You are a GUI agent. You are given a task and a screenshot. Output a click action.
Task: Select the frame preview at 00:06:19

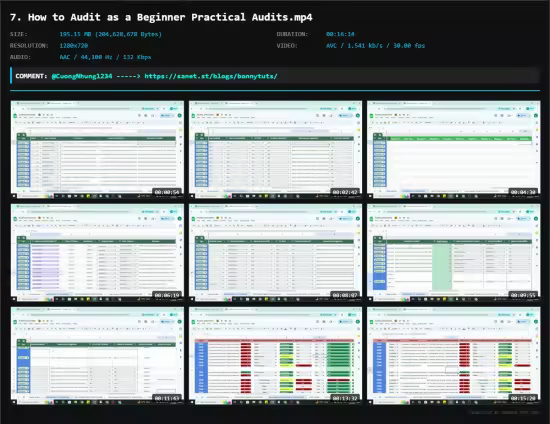(x=97, y=253)
